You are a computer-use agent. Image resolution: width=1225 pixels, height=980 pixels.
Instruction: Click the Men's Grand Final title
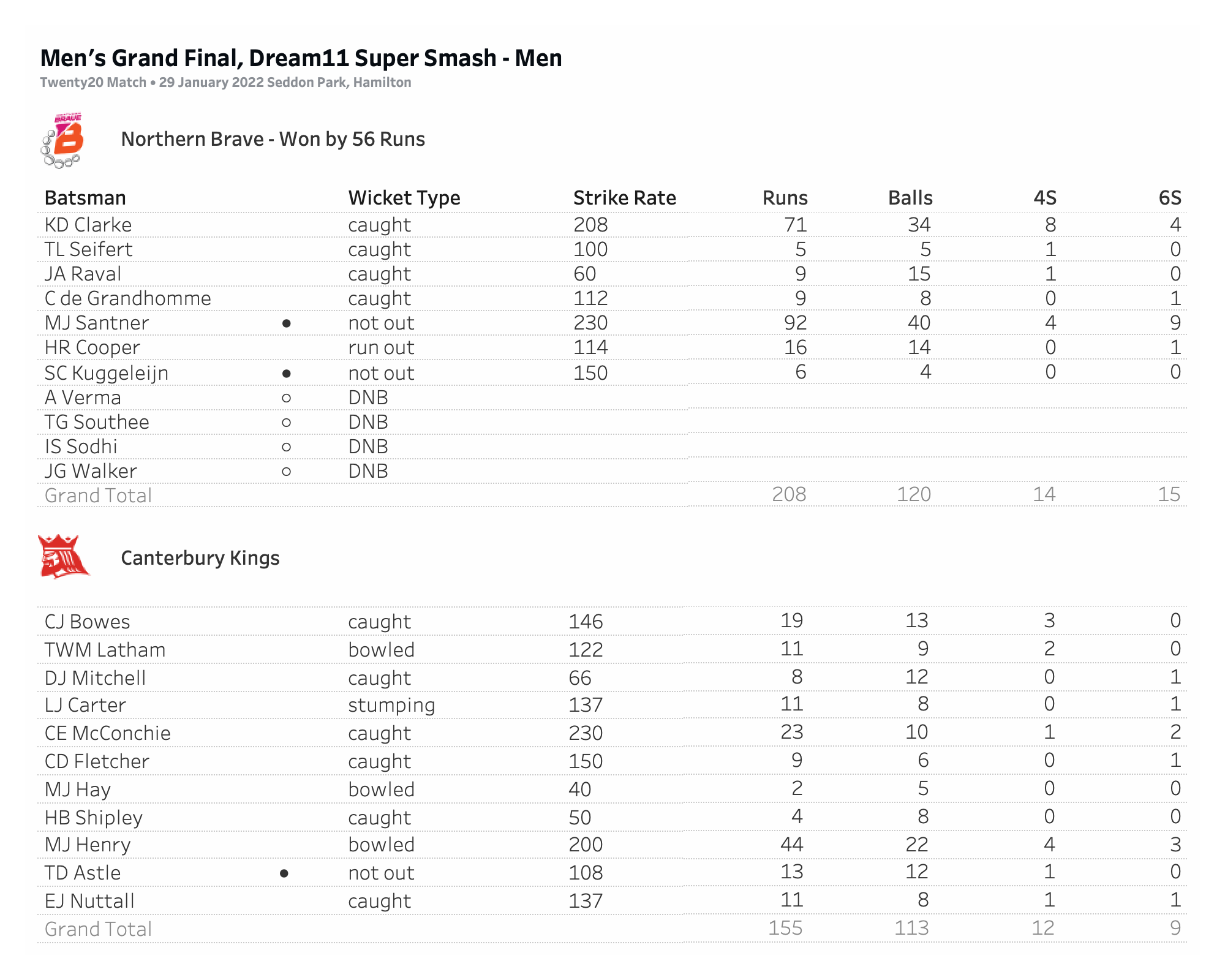(301, 58)
